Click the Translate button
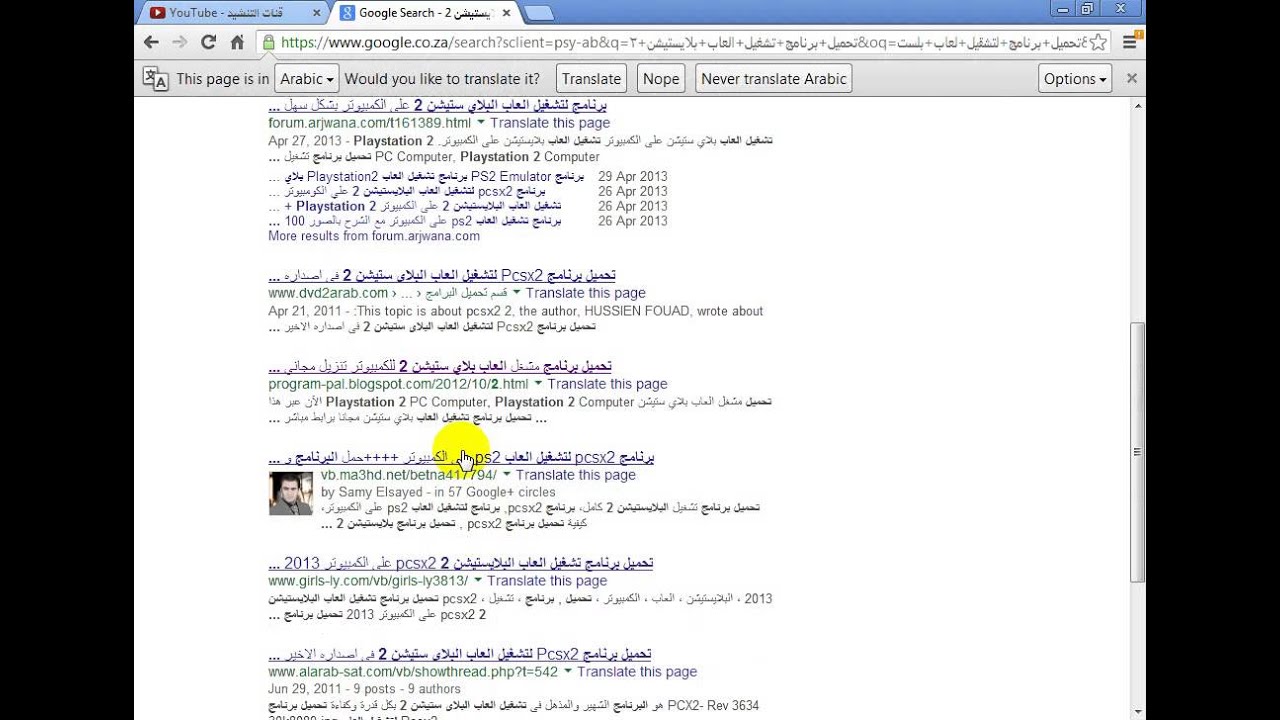The width and height of the screenshot is (1280, 720). tap(591, 79)
